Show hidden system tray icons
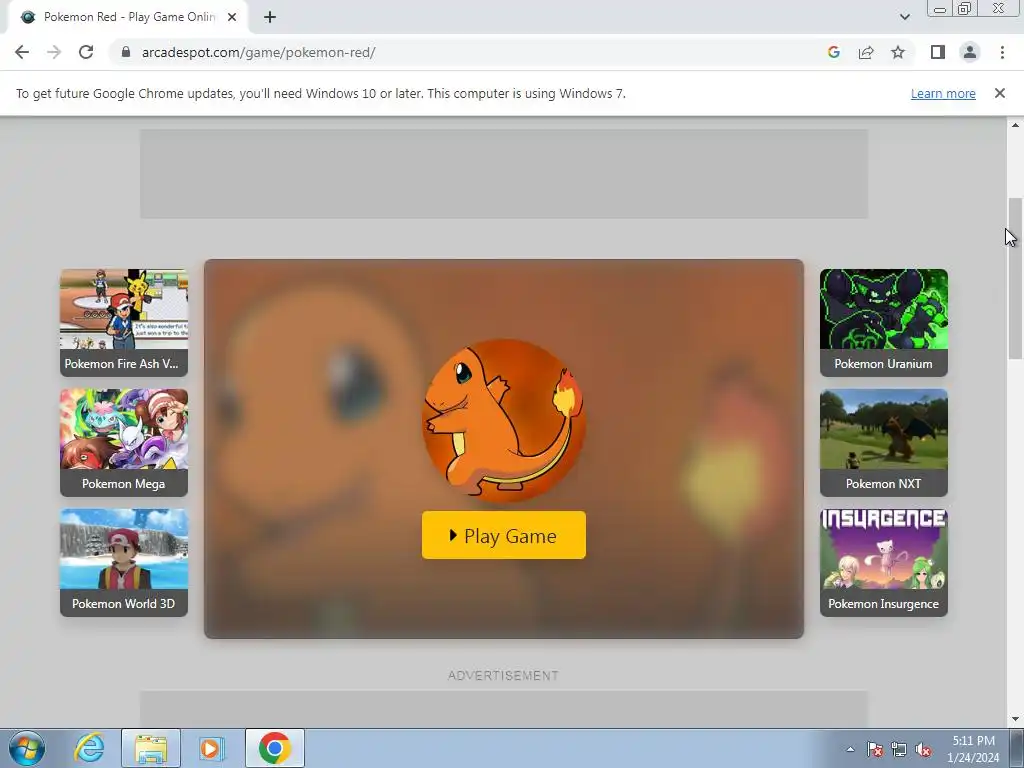Image resolution: width=1024 pixels, height=768 pixels. 850,749
